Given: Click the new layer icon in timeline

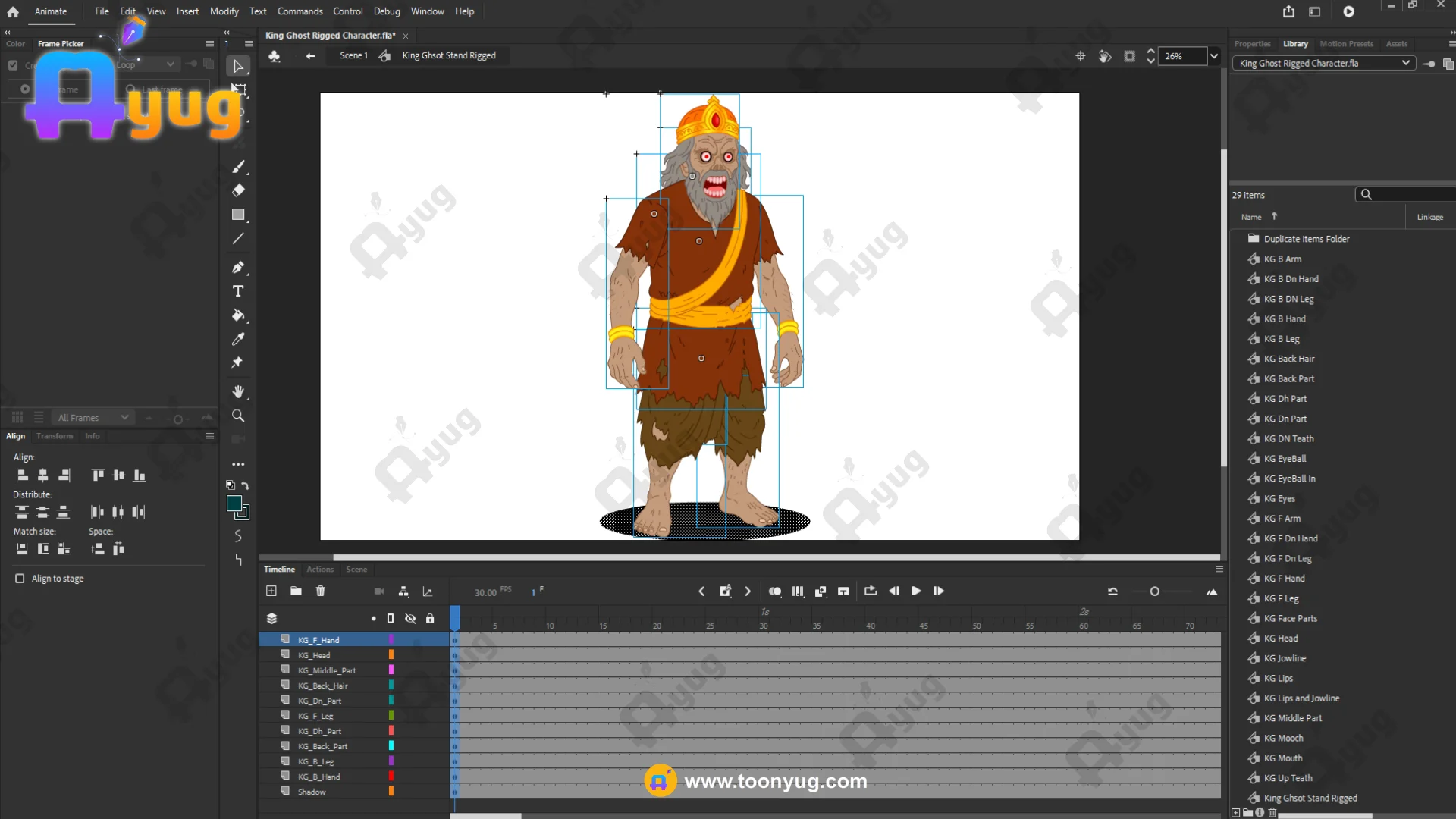Looking at the screenshot, I should pos(271,591).
